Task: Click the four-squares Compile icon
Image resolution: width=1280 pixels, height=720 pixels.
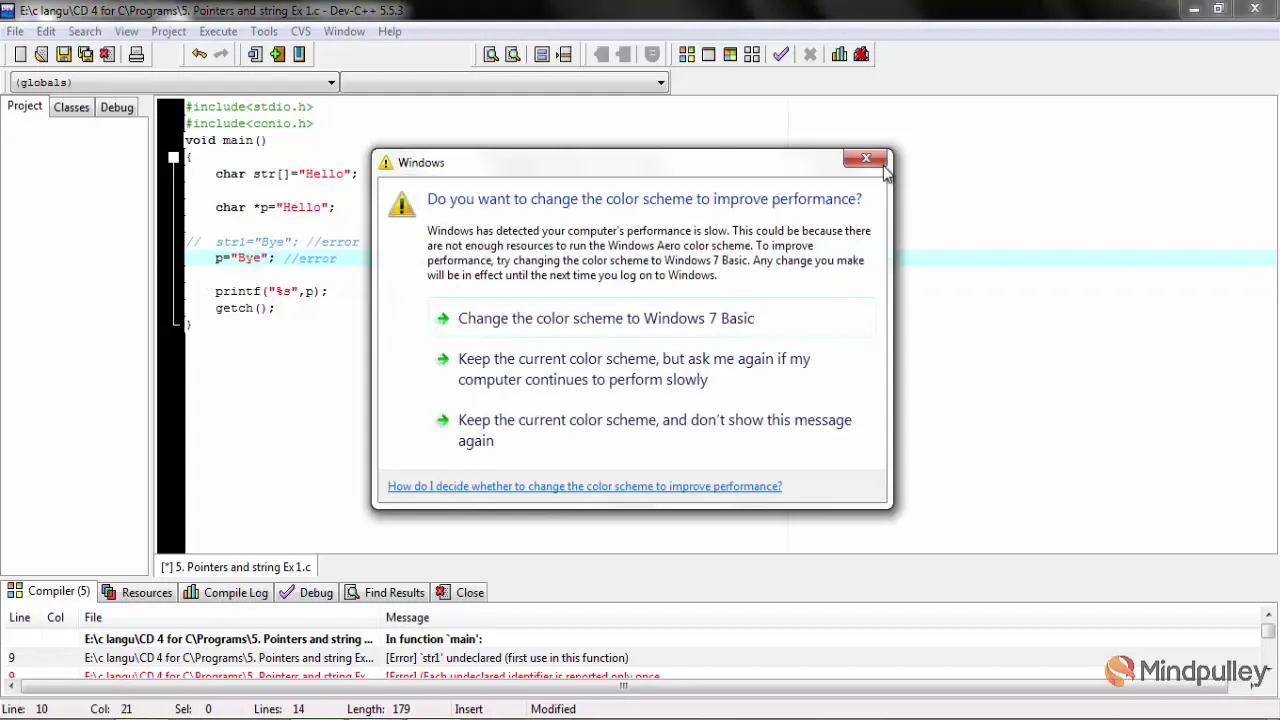Action: [x=687, y=54]
